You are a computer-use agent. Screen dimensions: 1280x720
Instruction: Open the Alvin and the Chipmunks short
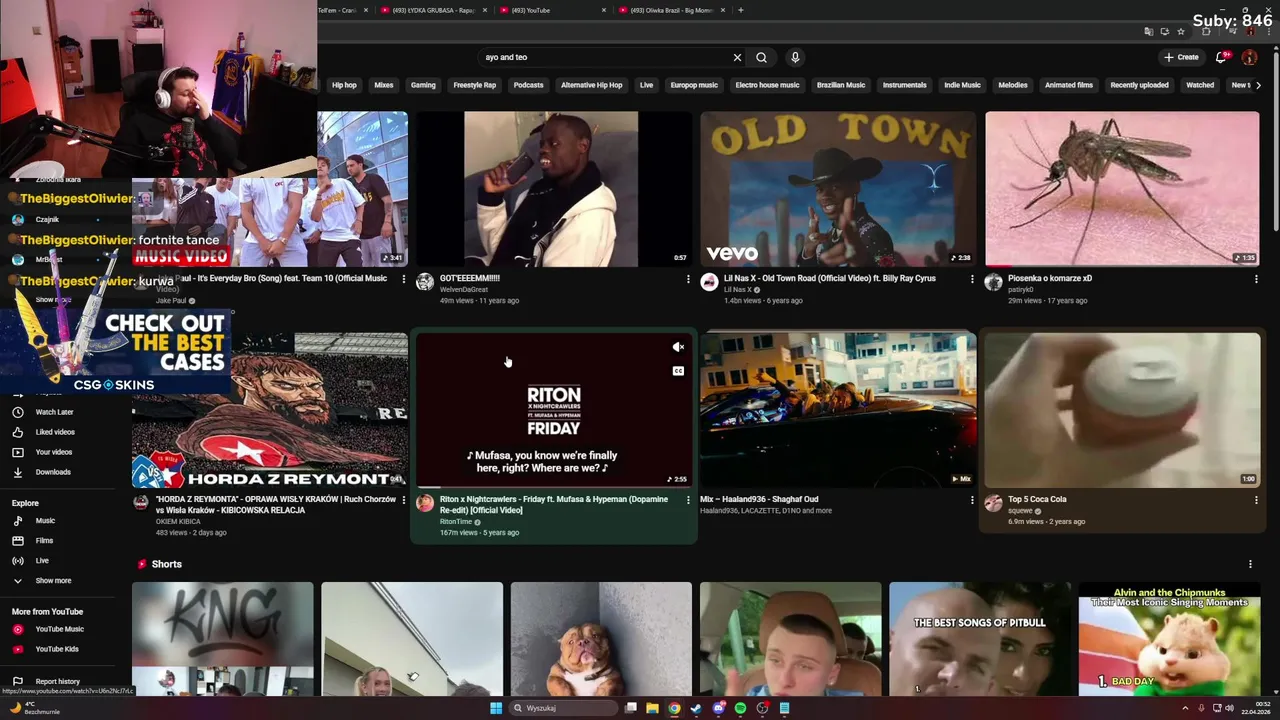point(1169,638)
